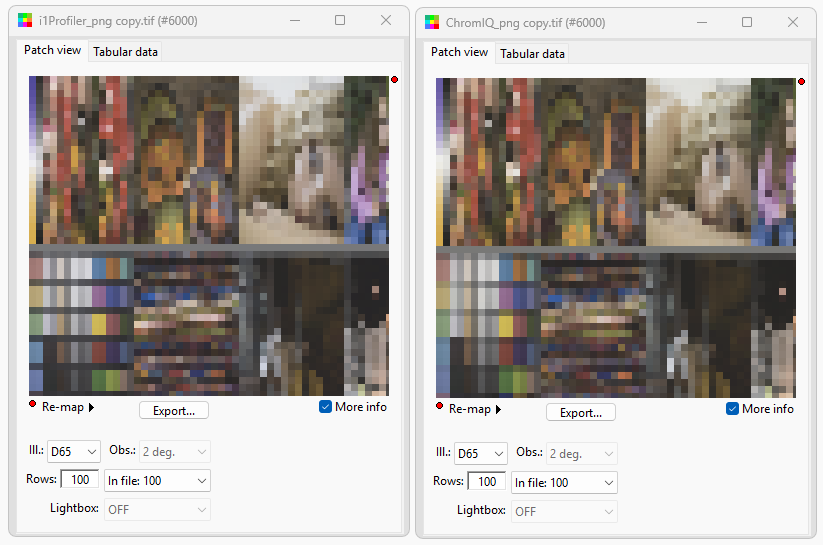The width and height of the screenshot is (823, 545).
Task: Click the patch image in i1Profiler window
Action: tap(209, 236)
